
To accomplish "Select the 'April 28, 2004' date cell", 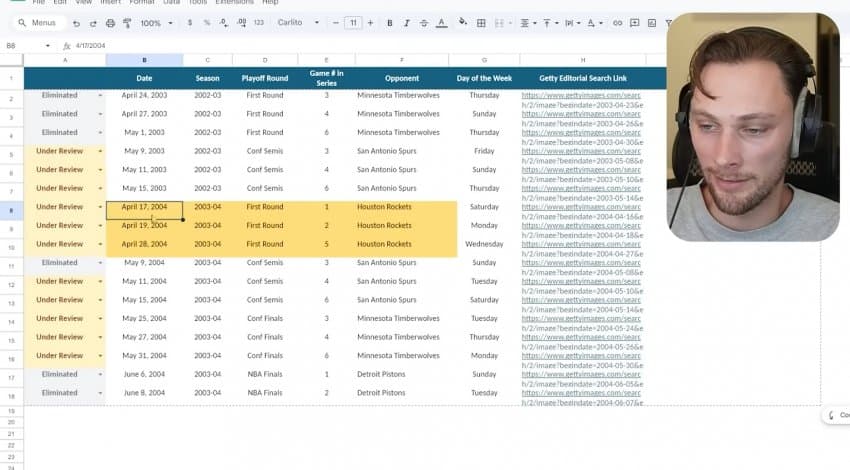I will coord(144,244).
